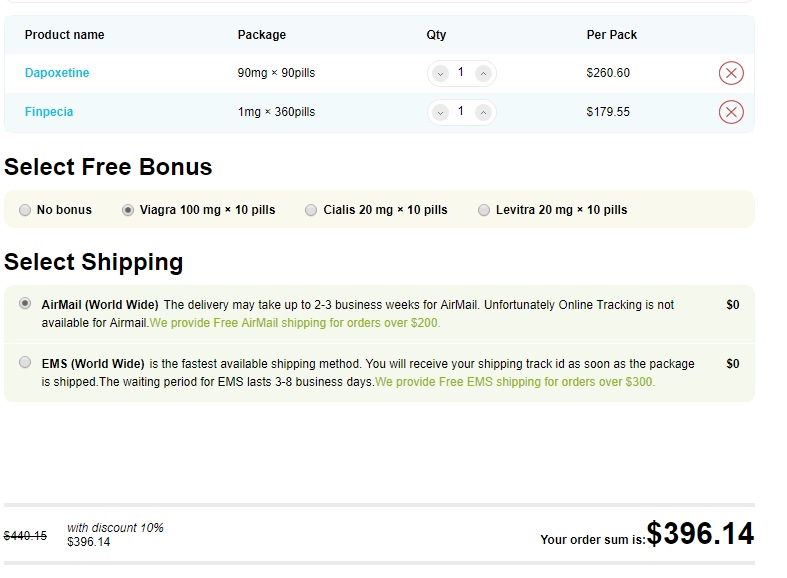
Task: Click the Levitra 20 mg bonus label
Action: click(x=562, y=210)
